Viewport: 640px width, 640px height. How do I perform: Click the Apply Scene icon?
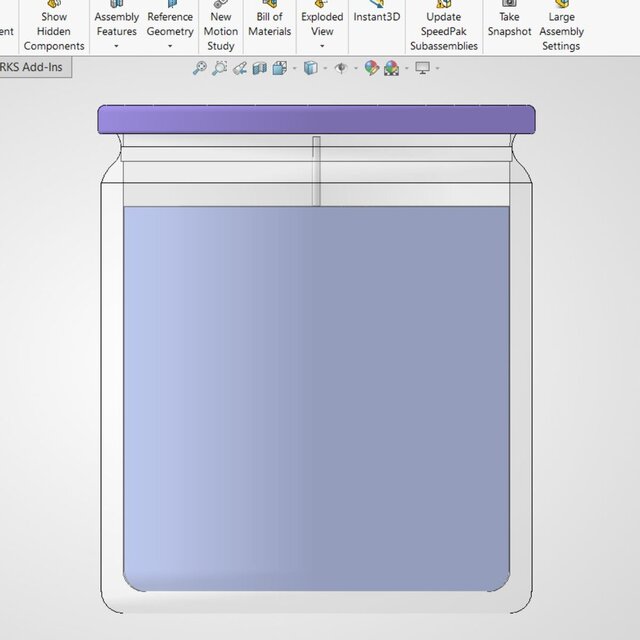[x=391, y=68]
